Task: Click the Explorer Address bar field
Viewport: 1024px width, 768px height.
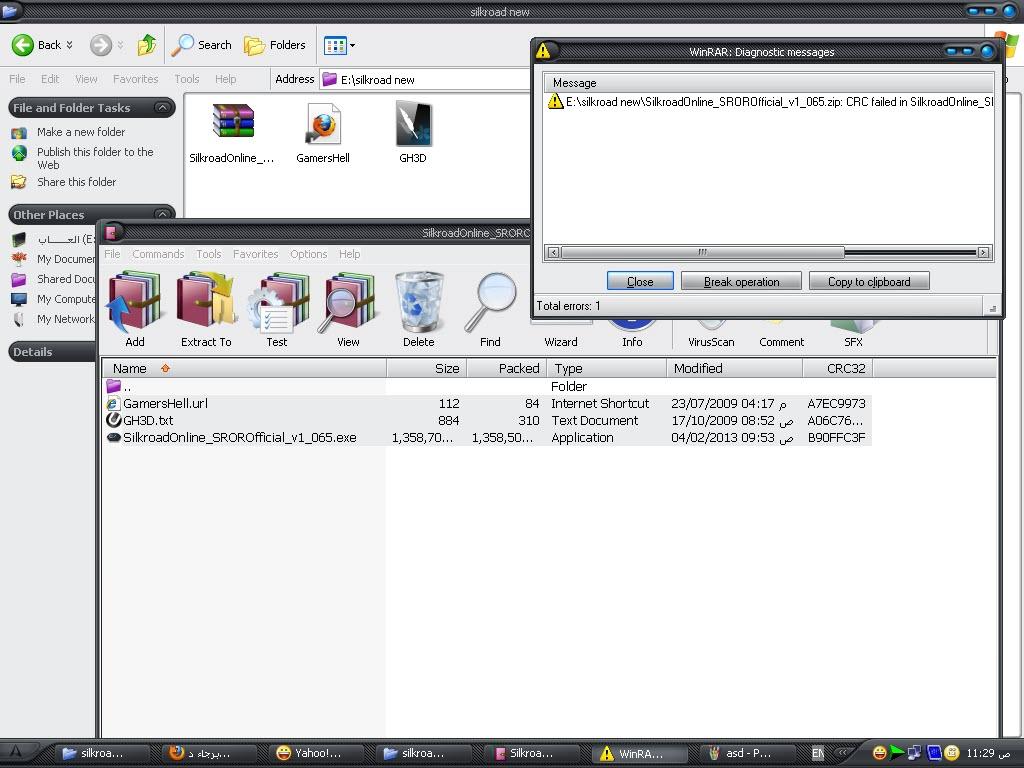Action: [424, 80]
